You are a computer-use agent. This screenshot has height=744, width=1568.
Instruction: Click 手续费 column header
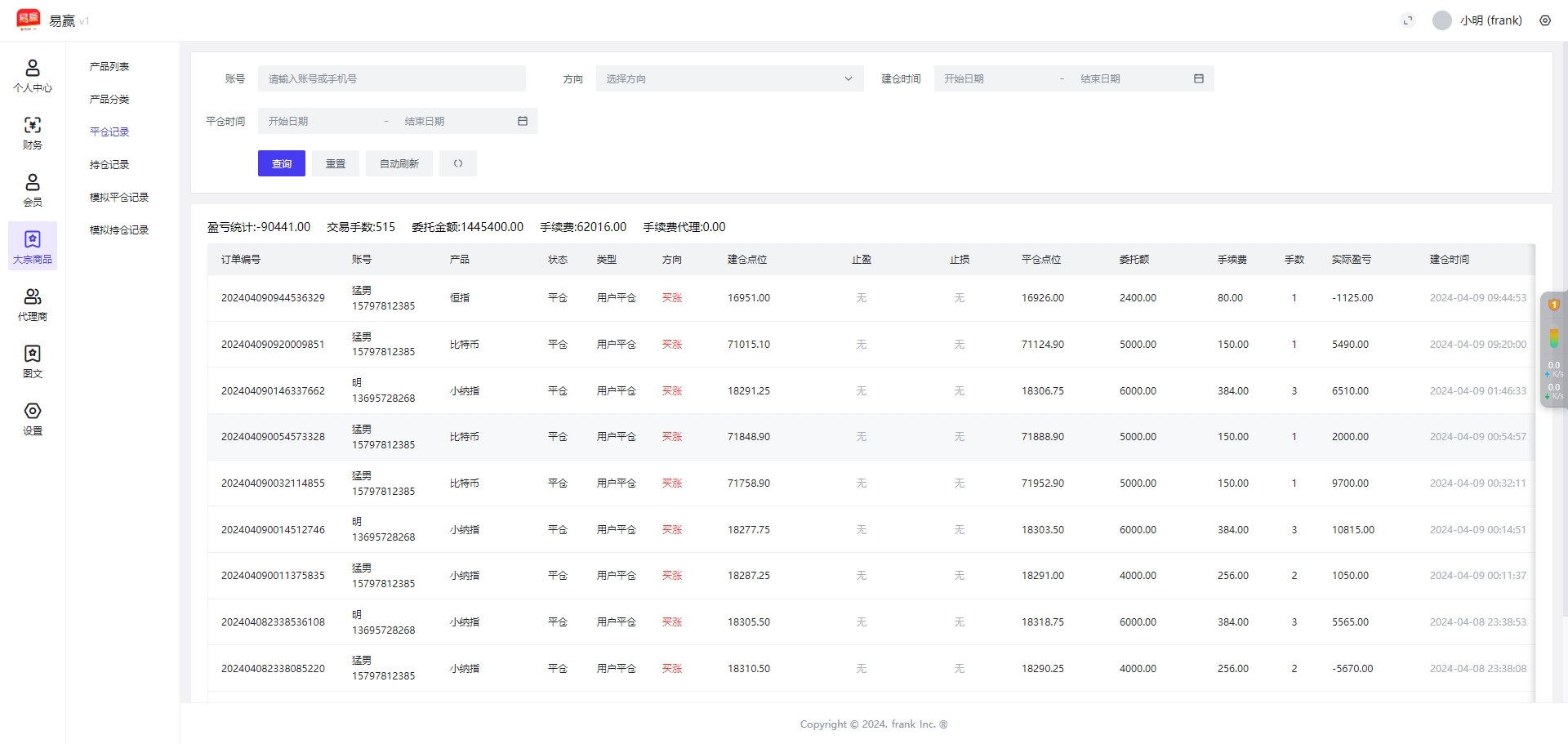pyautogui.click(x=1232, y=259)
